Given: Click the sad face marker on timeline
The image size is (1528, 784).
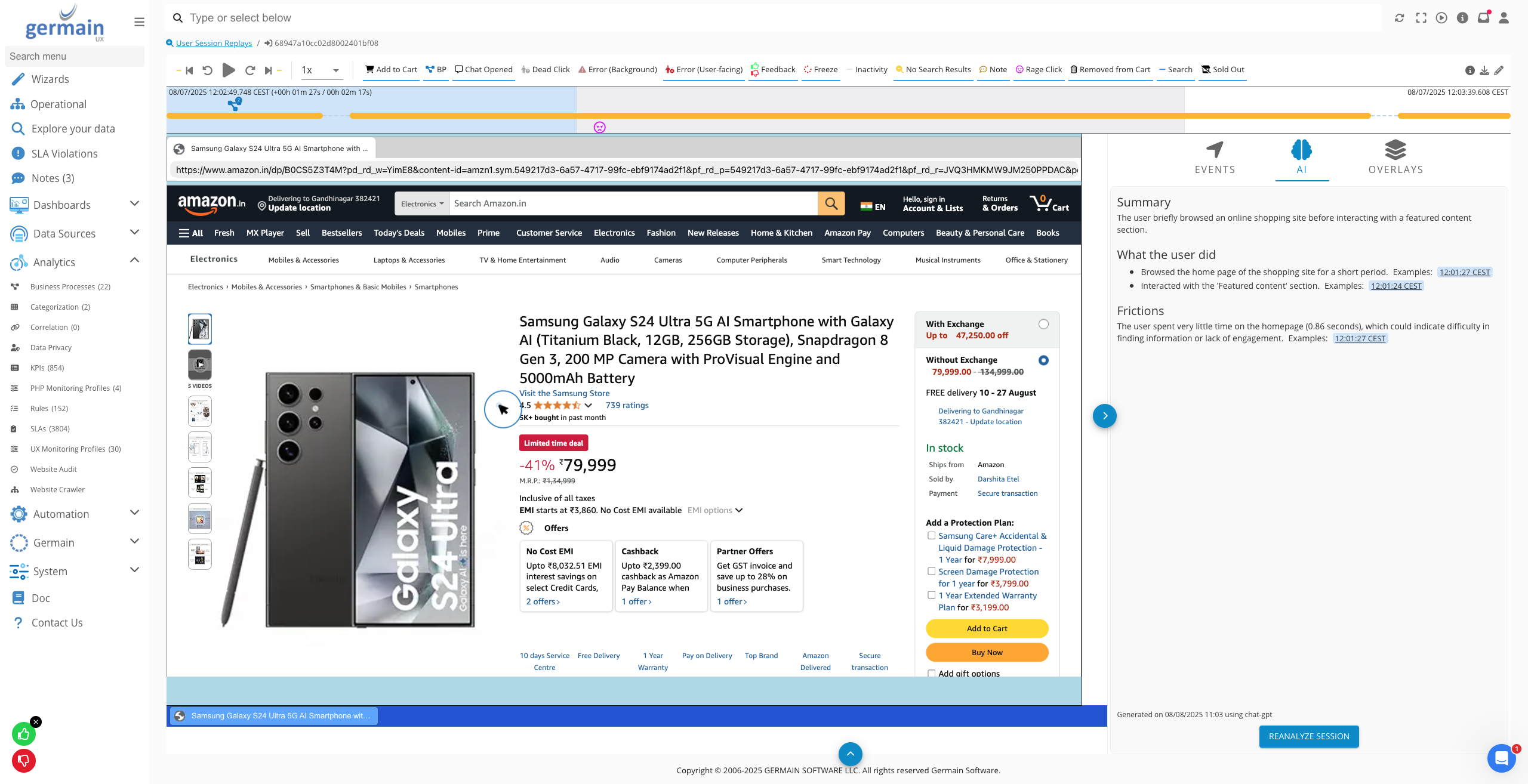Looking at the screenshot, I should click(x=600, y=127).
